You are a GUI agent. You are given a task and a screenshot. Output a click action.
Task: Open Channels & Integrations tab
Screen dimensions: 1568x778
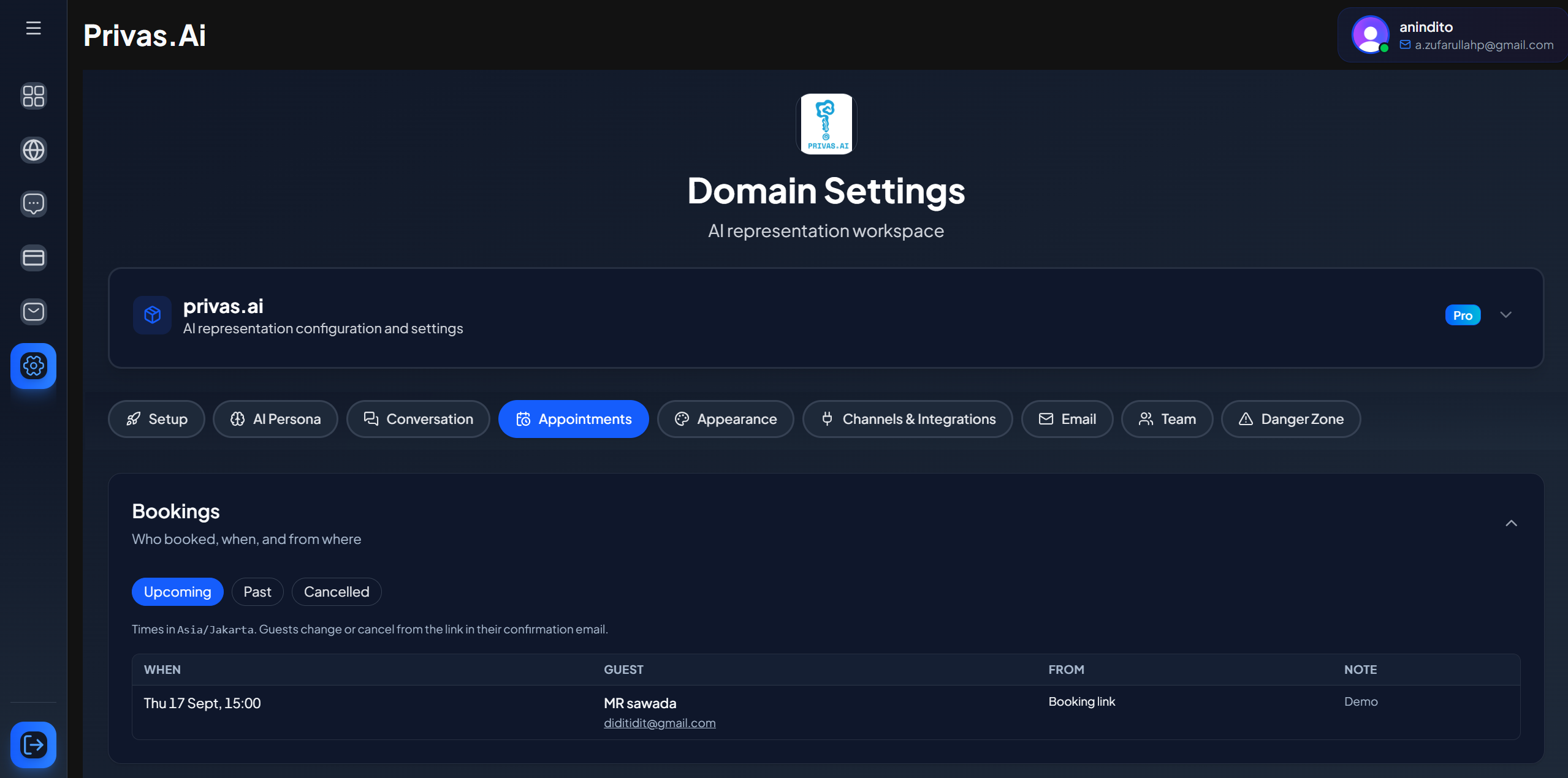click(x=908, y=419)
